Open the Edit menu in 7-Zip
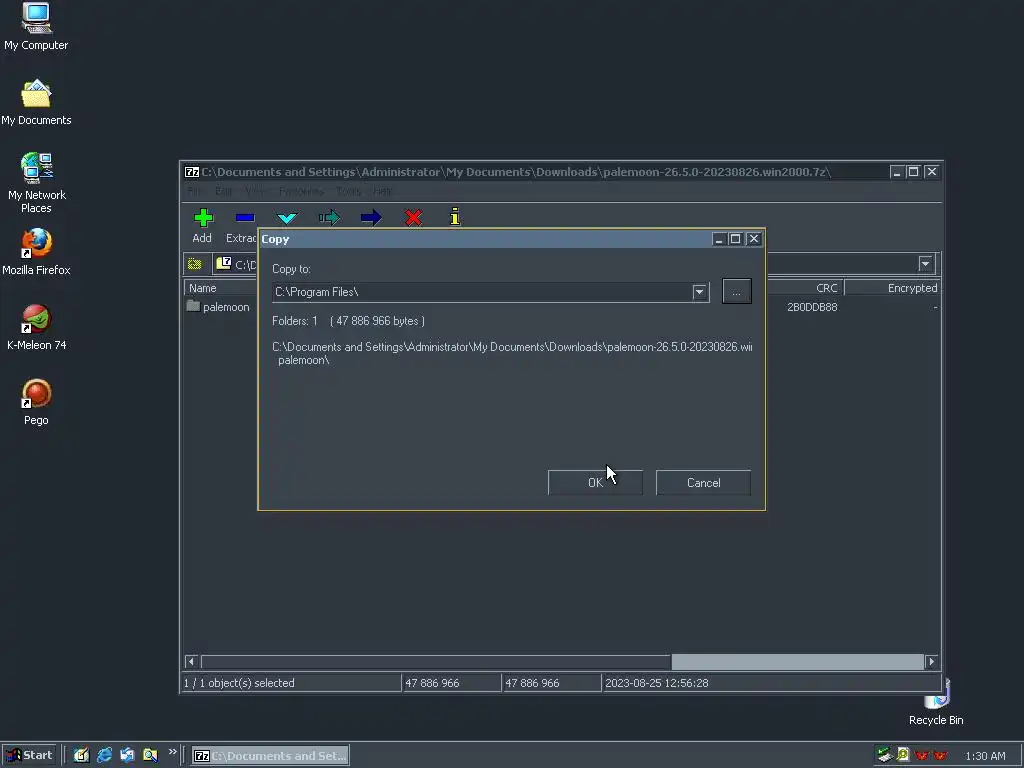The height and width of the screenshot is (768, 1024). pyautogui.click(x=223, y=191)
